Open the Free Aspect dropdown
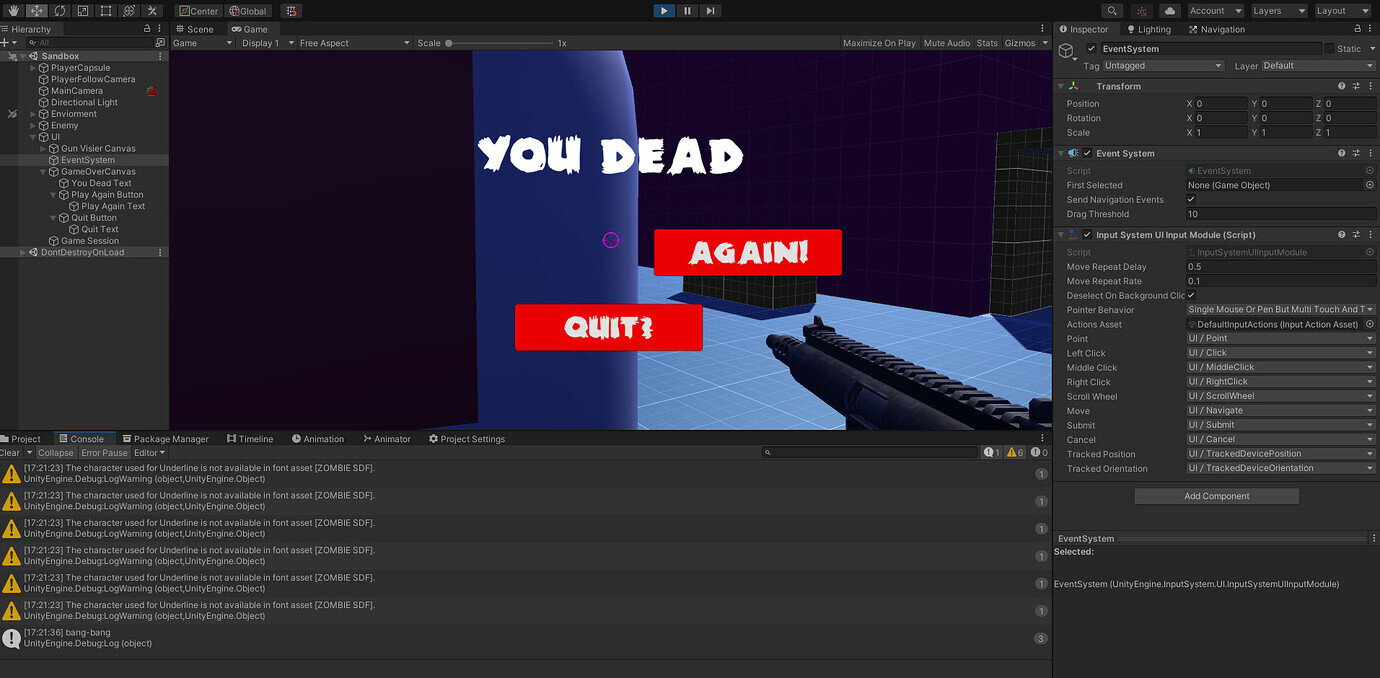This screenshot has width=1380, height=678. point(354,43)
